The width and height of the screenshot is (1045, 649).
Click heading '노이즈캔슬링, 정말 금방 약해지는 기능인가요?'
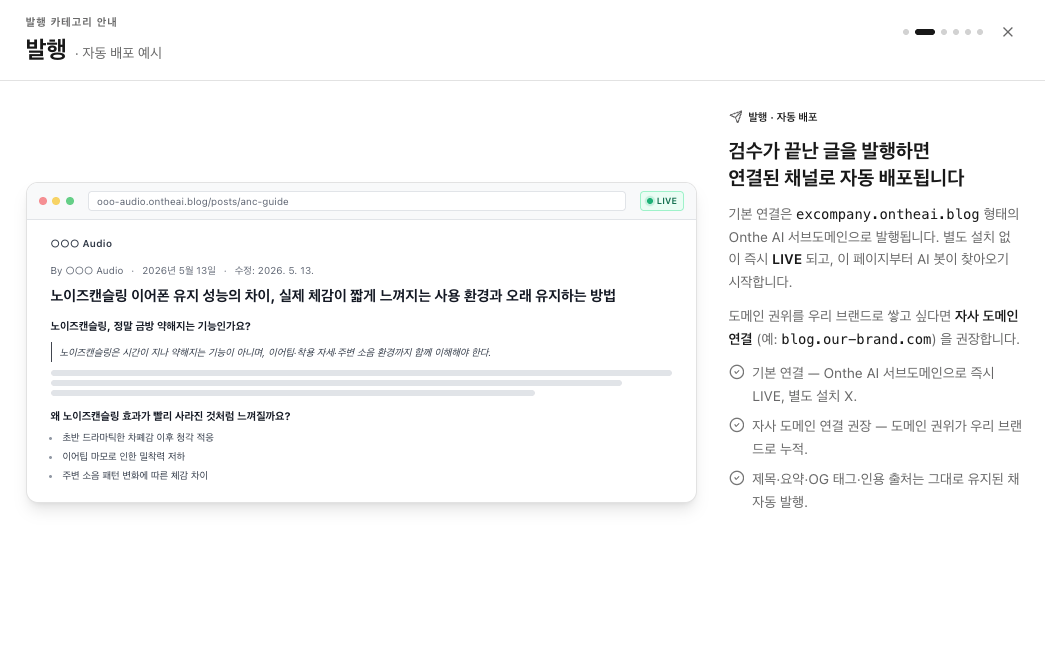(150, 326)
